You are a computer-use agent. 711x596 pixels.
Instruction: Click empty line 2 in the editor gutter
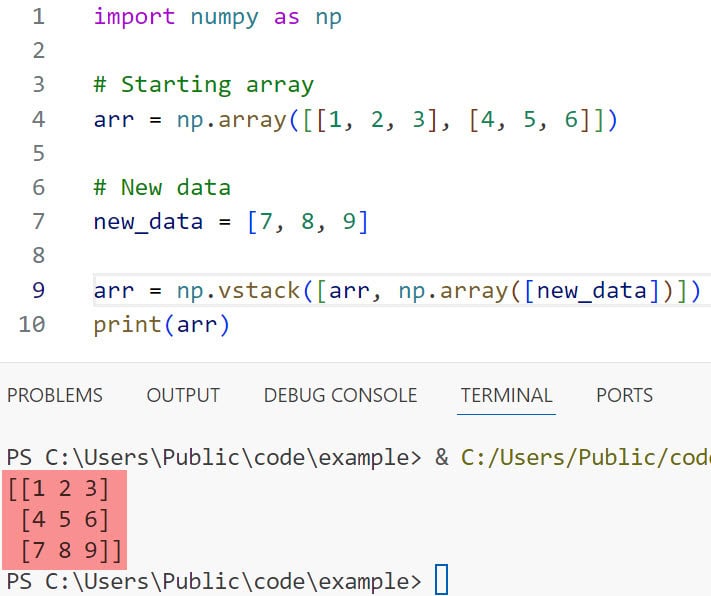tap(39, 51)
